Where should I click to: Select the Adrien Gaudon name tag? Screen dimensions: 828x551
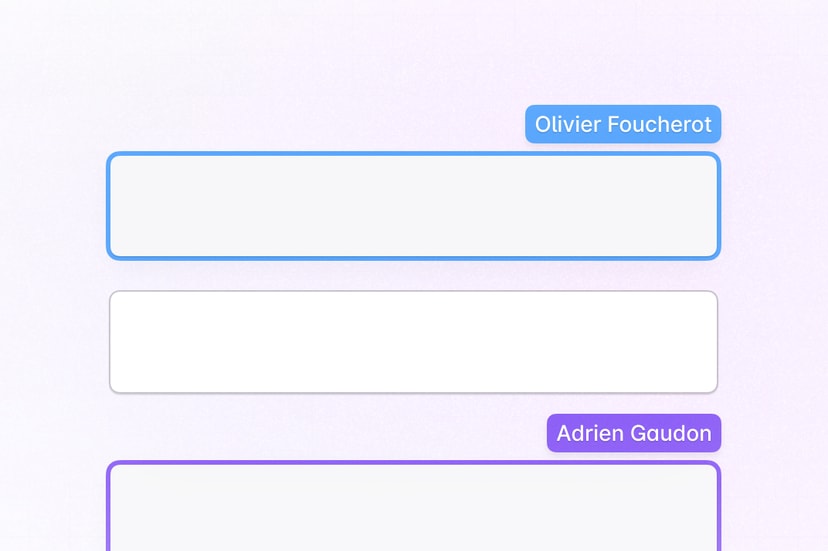tap(633, 433)
